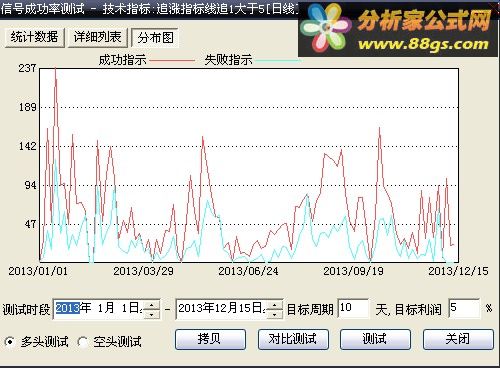
Task: Run the test with 测试 button
Action: [x=375, y=339]
